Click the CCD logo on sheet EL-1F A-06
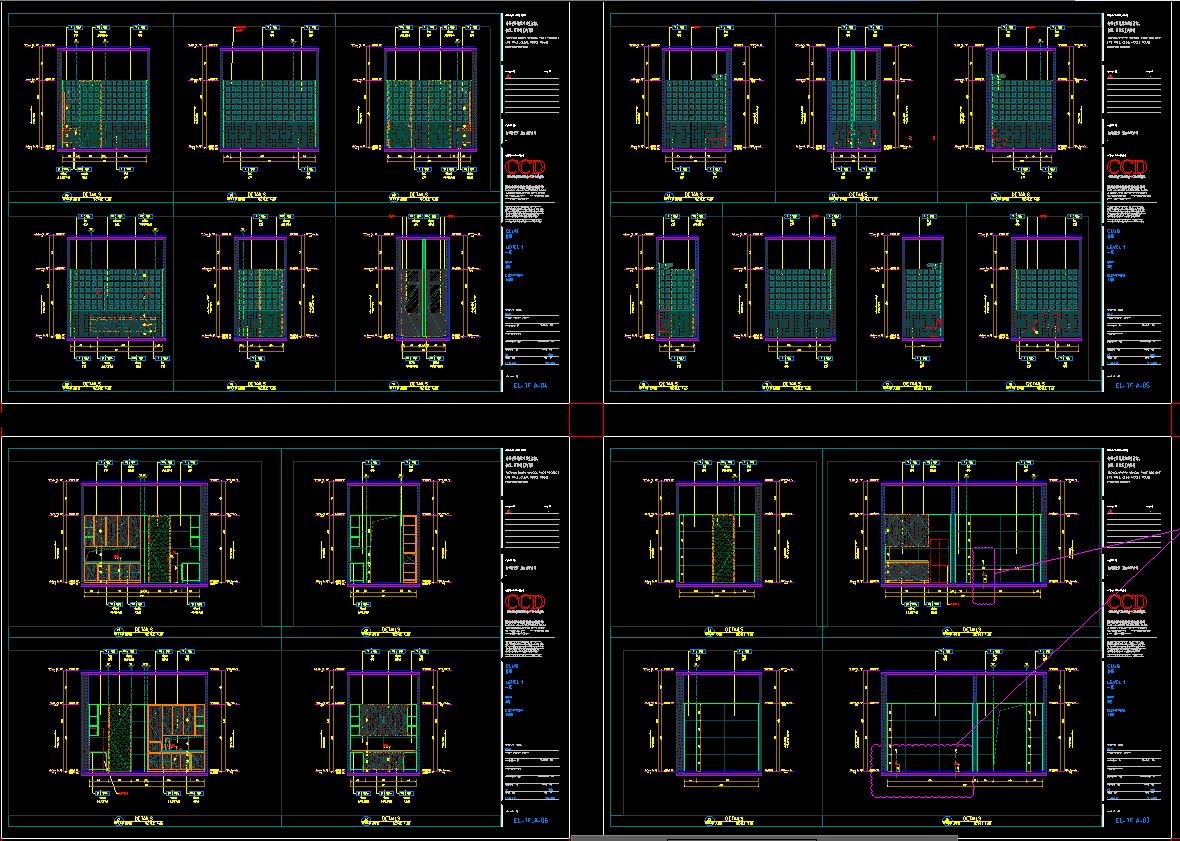The height and width of the screenshot is (841, 1180). point(525,603)
